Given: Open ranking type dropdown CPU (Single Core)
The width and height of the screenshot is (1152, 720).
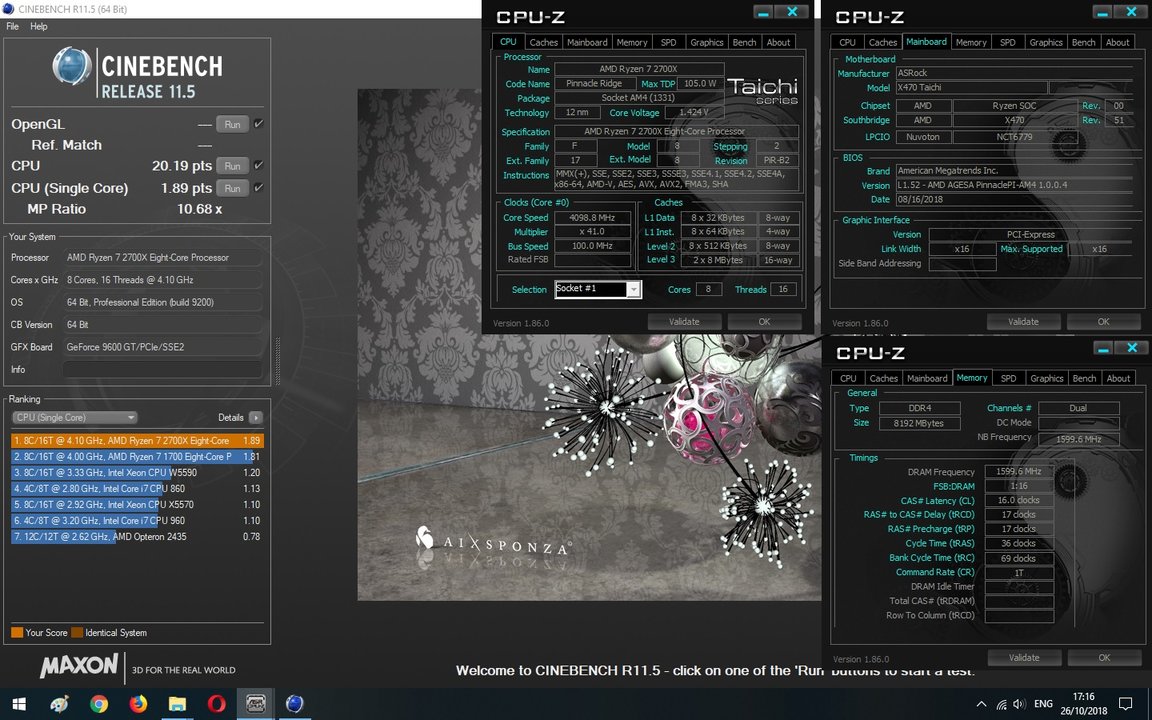Looking at the screenshot, I should pyautogui.click(x=75, y=417).
